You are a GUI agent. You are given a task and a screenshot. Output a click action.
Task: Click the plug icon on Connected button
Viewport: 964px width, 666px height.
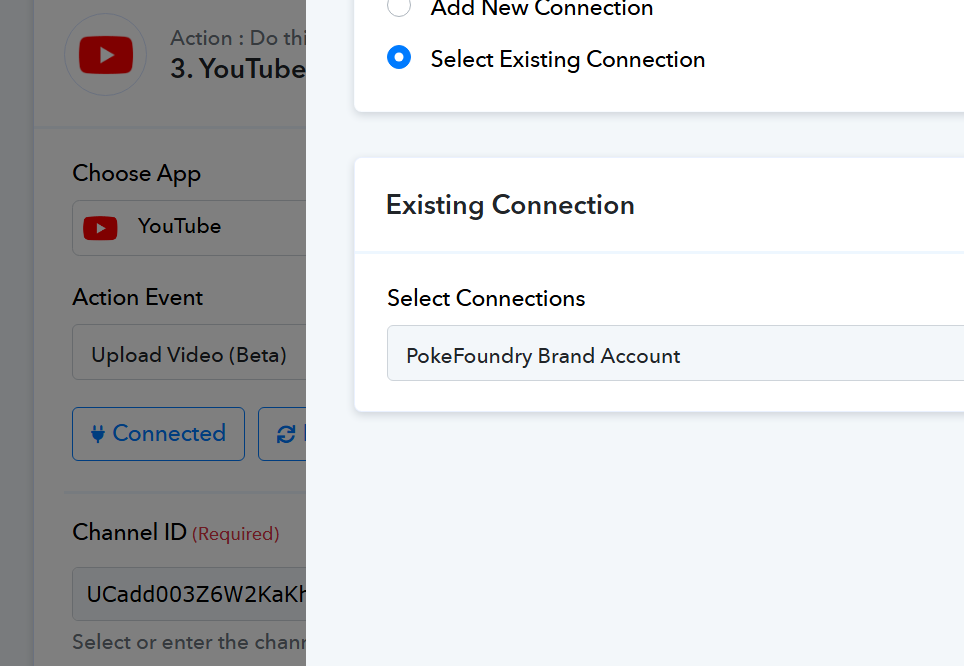pos(98,434)
